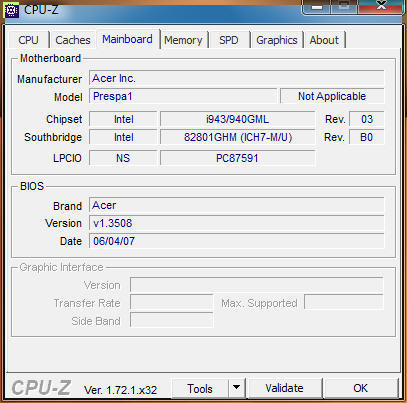The height and width of the screenshot is (403, 407).
Task: Select the Mainboard tab
Action: click(x=127, y=39)
